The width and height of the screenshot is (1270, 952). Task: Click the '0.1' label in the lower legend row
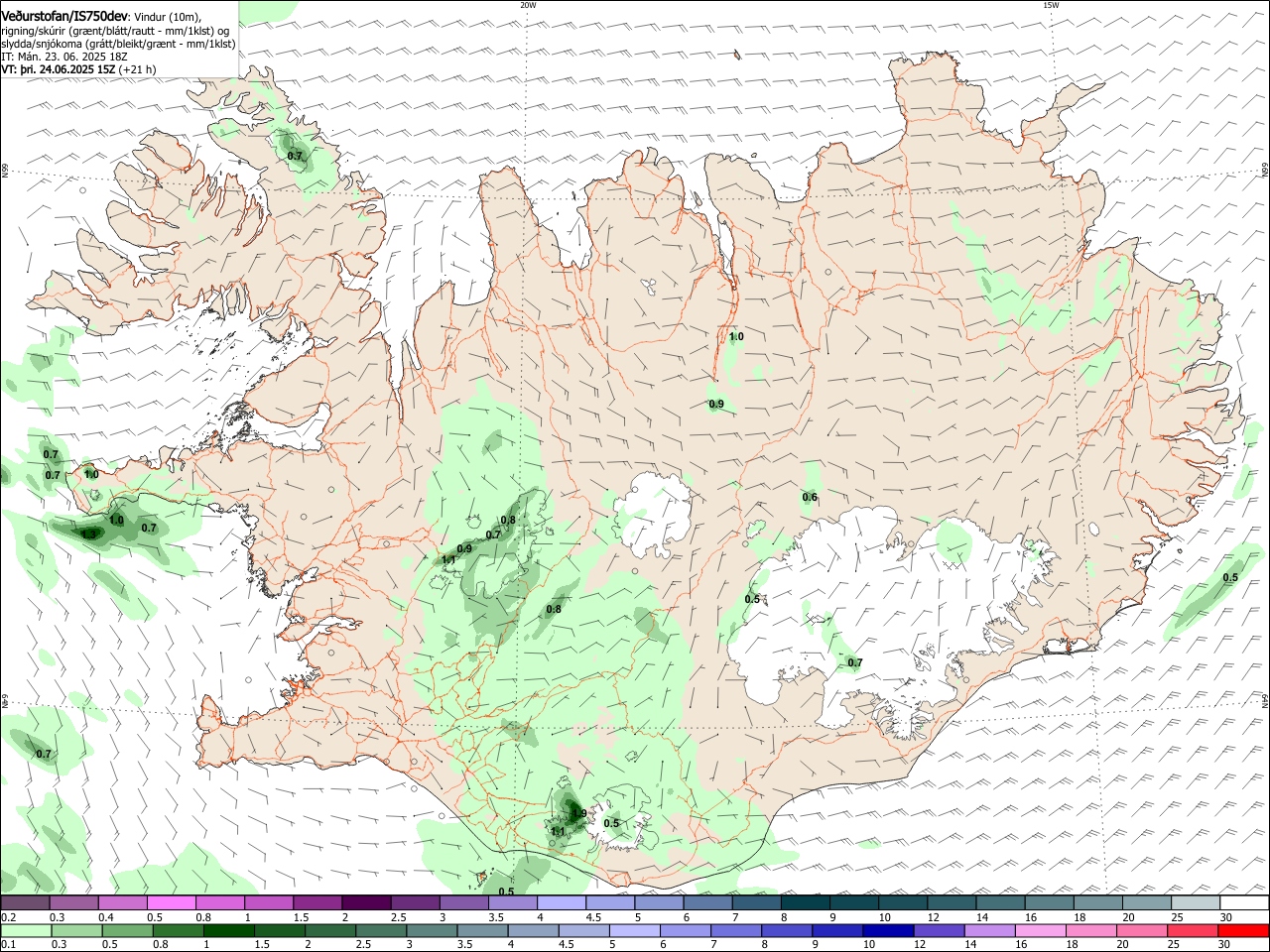(8, 945)
